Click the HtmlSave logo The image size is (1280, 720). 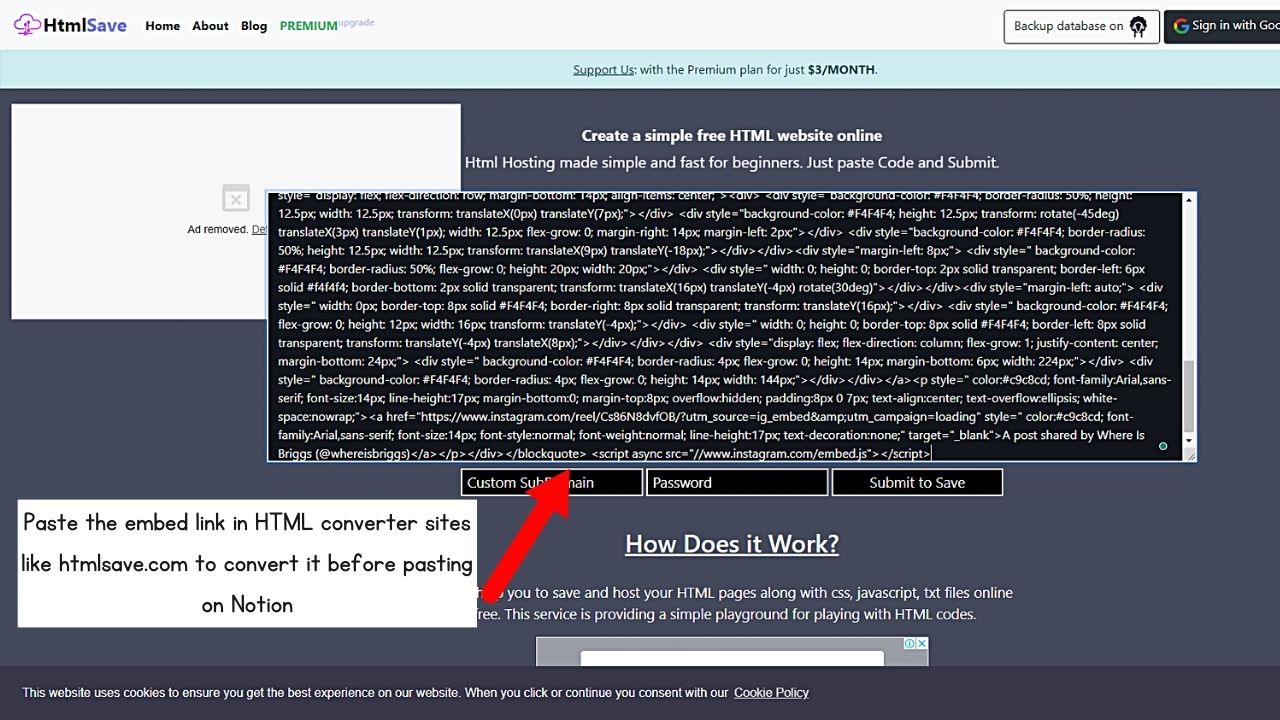pyautogui.click(x=70, y=25)
